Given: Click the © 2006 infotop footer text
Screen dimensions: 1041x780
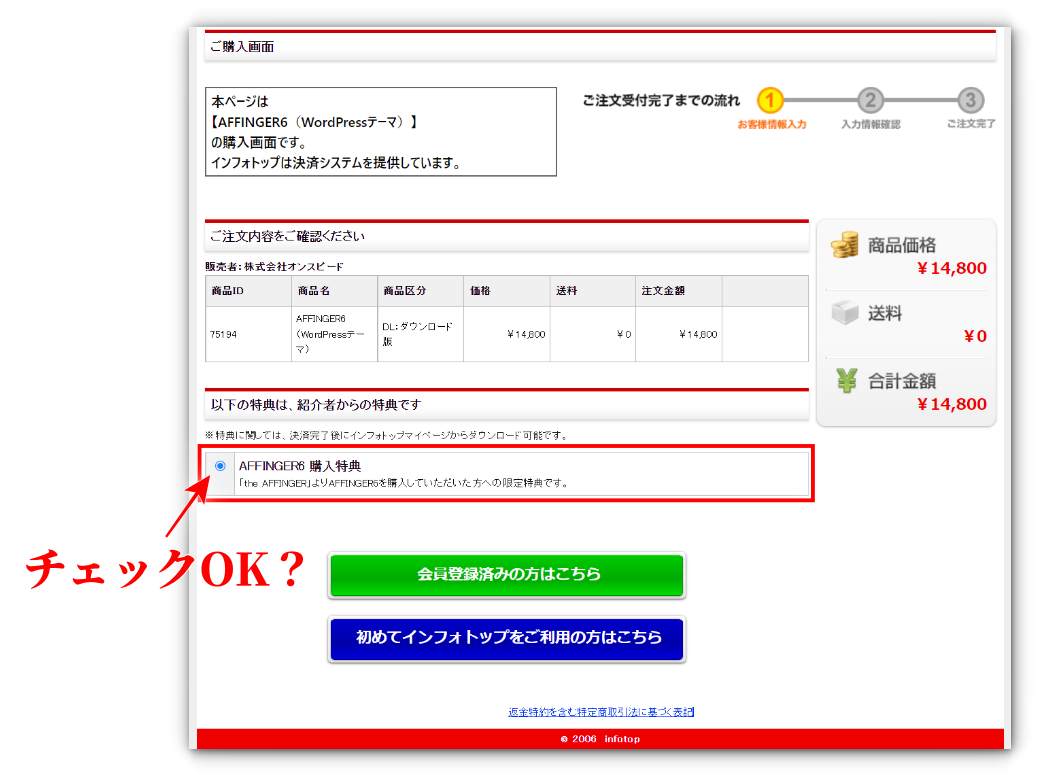Looking at the screenshot, I should click(x=599, y=739).
